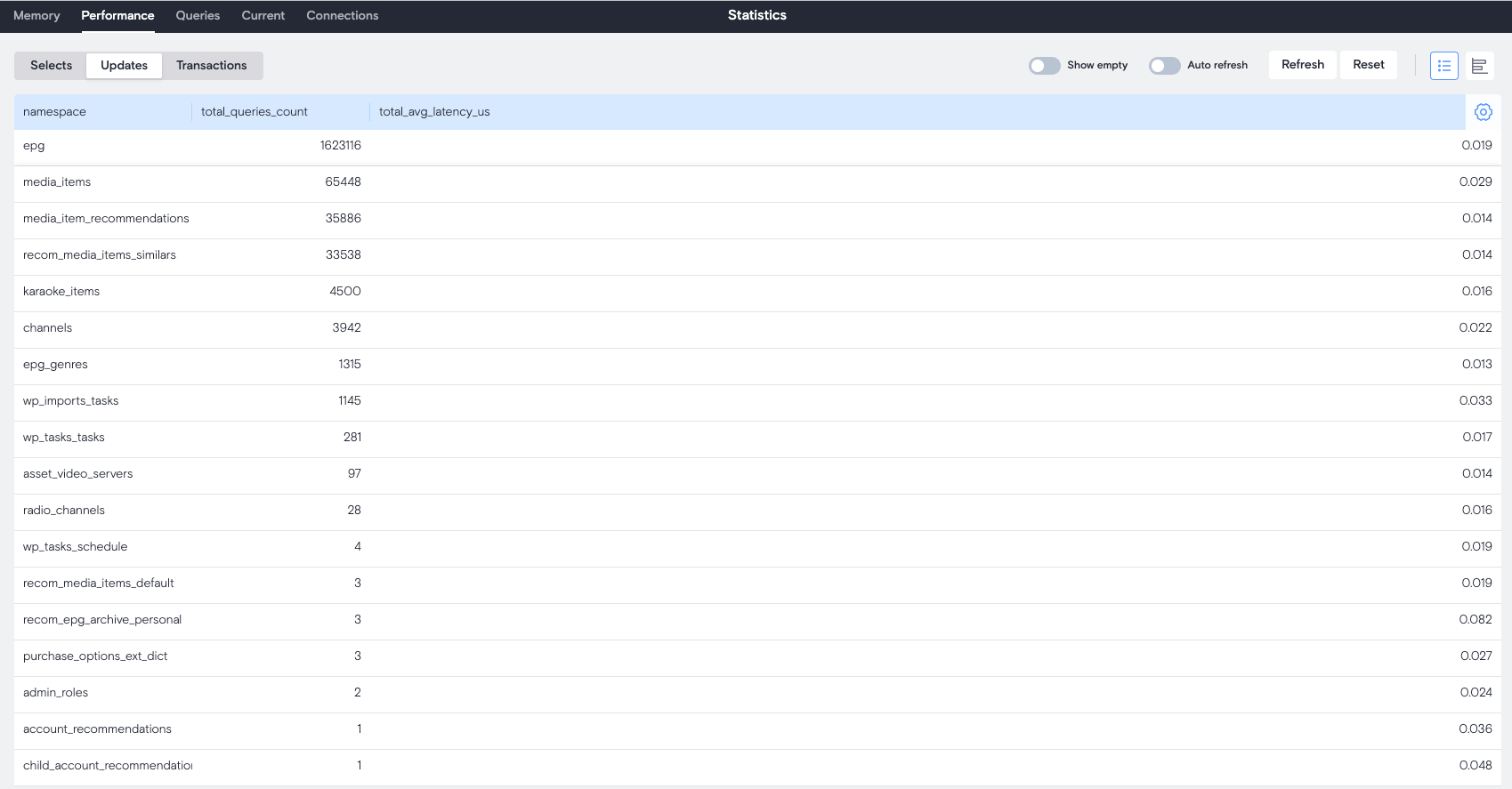This screenshot has width=1512, height=789.
Task: Open the Current tab
Action: coord(263,16)
